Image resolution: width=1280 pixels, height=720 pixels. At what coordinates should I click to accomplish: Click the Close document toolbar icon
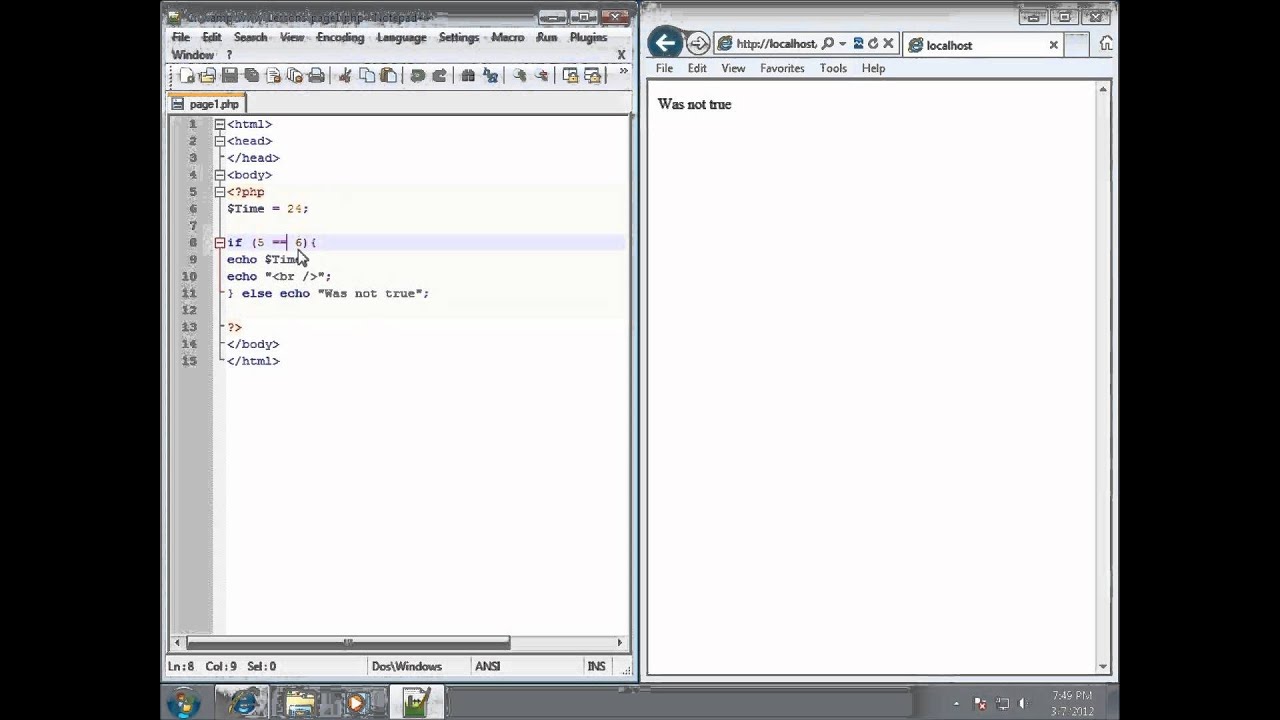click(x=273, y=76)
